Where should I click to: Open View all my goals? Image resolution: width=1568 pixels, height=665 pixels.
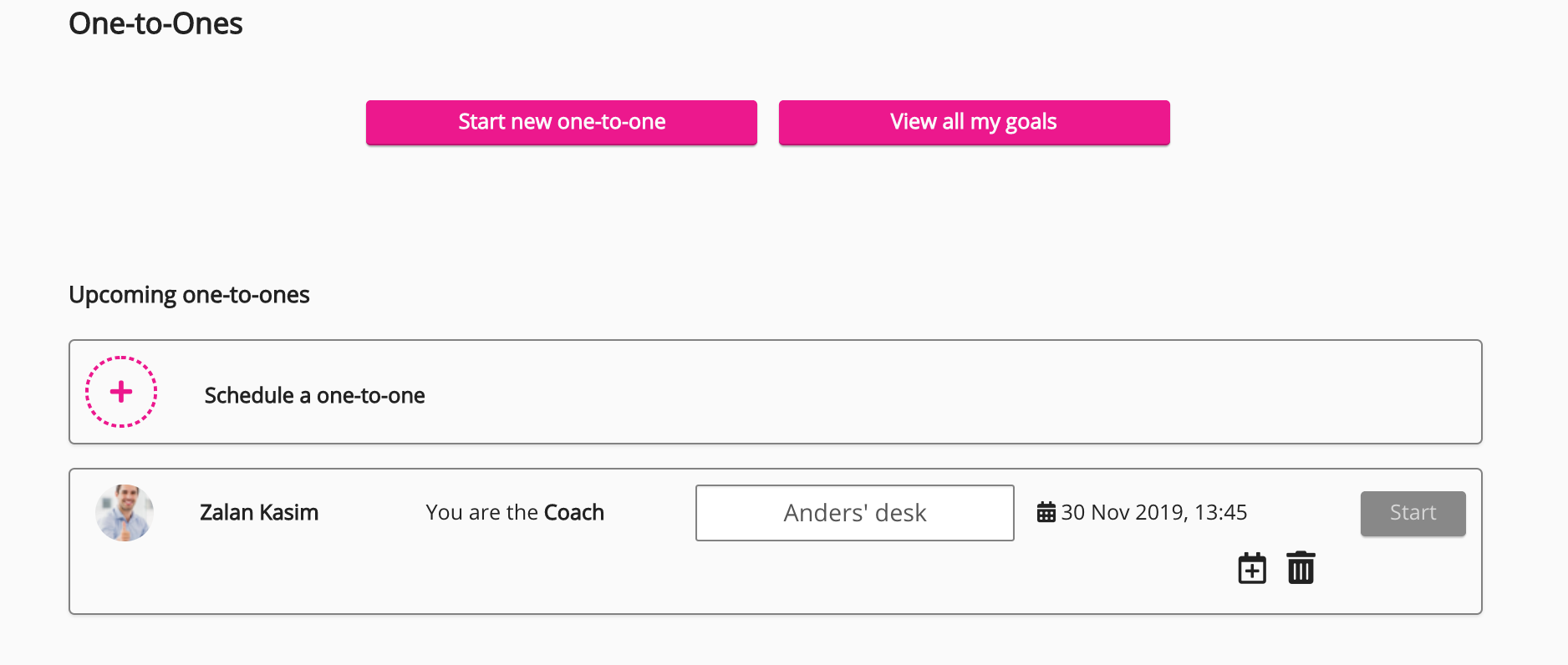pos(973,122)
